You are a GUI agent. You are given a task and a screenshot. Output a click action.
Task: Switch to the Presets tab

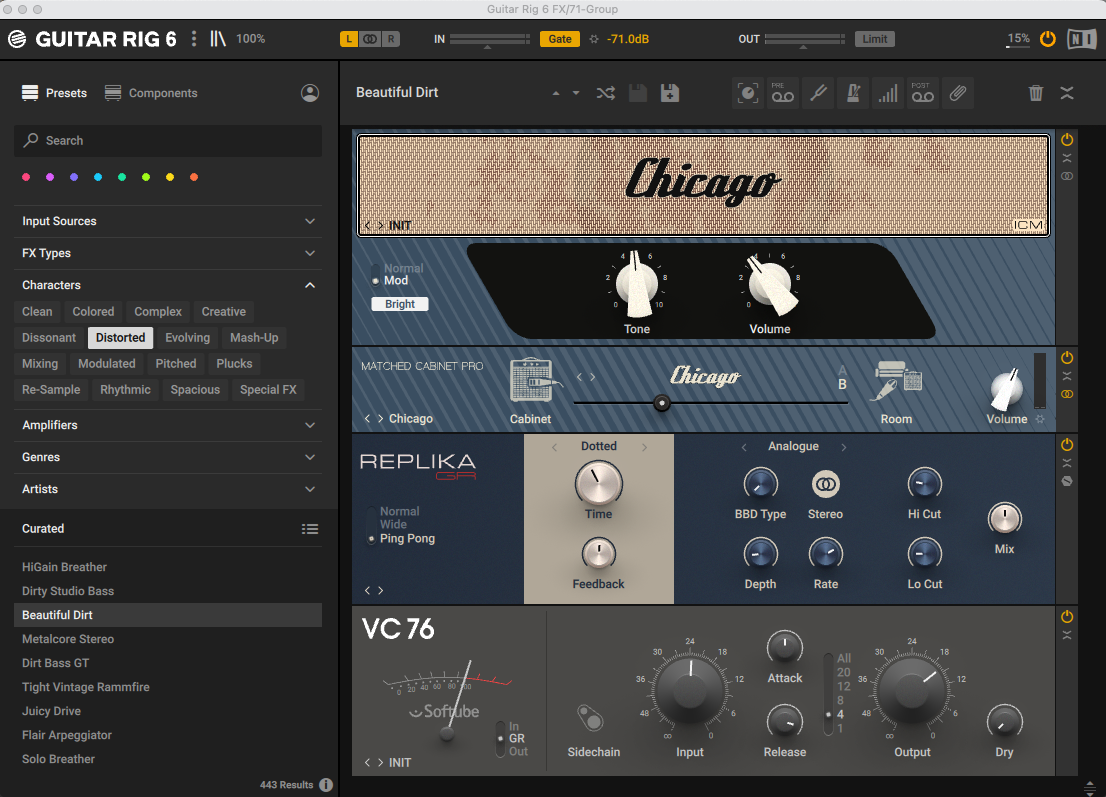coord(54,93)
